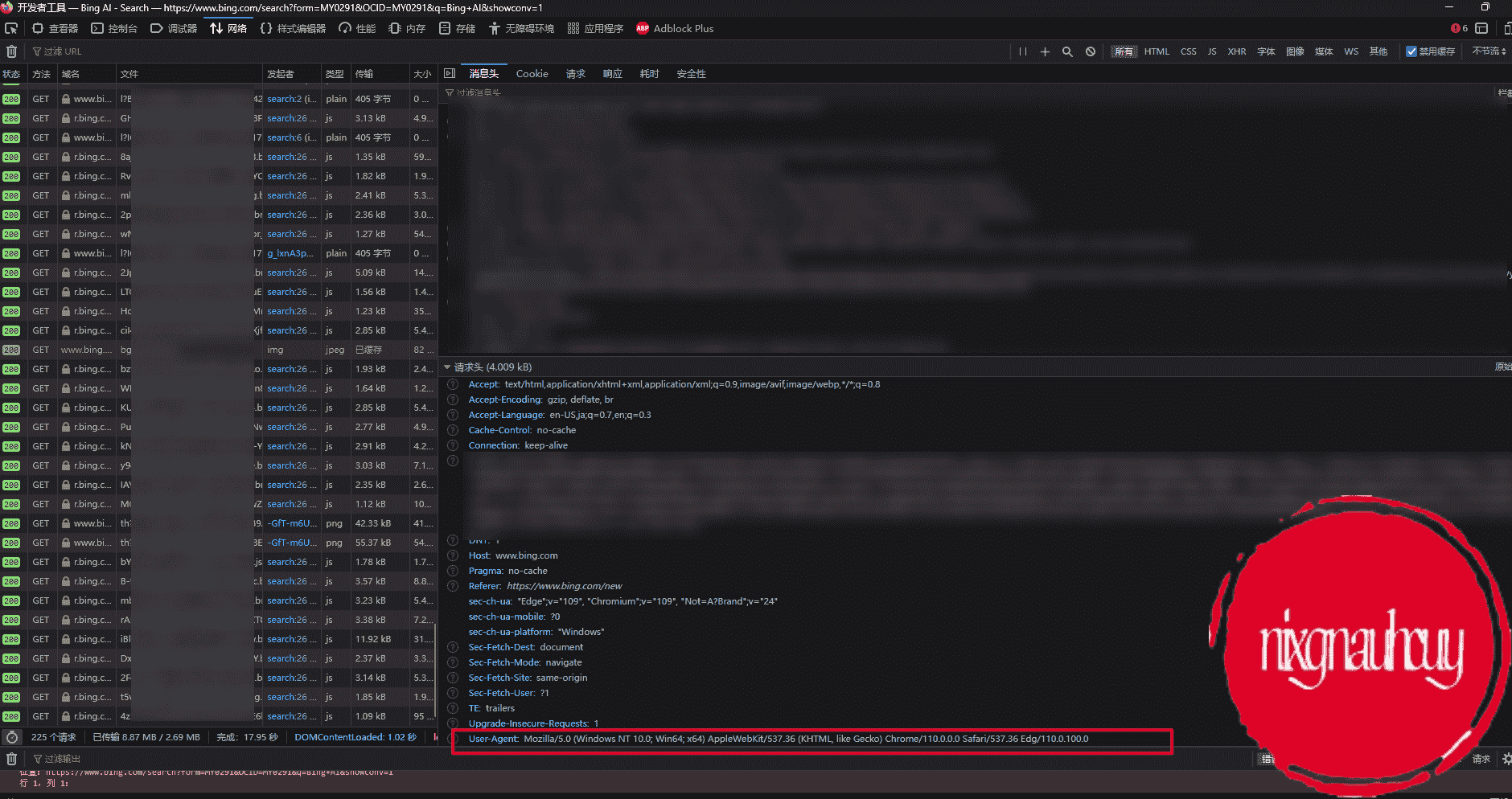Collapse the 请求头 section
The height and width of the screenshot is (799, 1512).
[x=447, y=367]
